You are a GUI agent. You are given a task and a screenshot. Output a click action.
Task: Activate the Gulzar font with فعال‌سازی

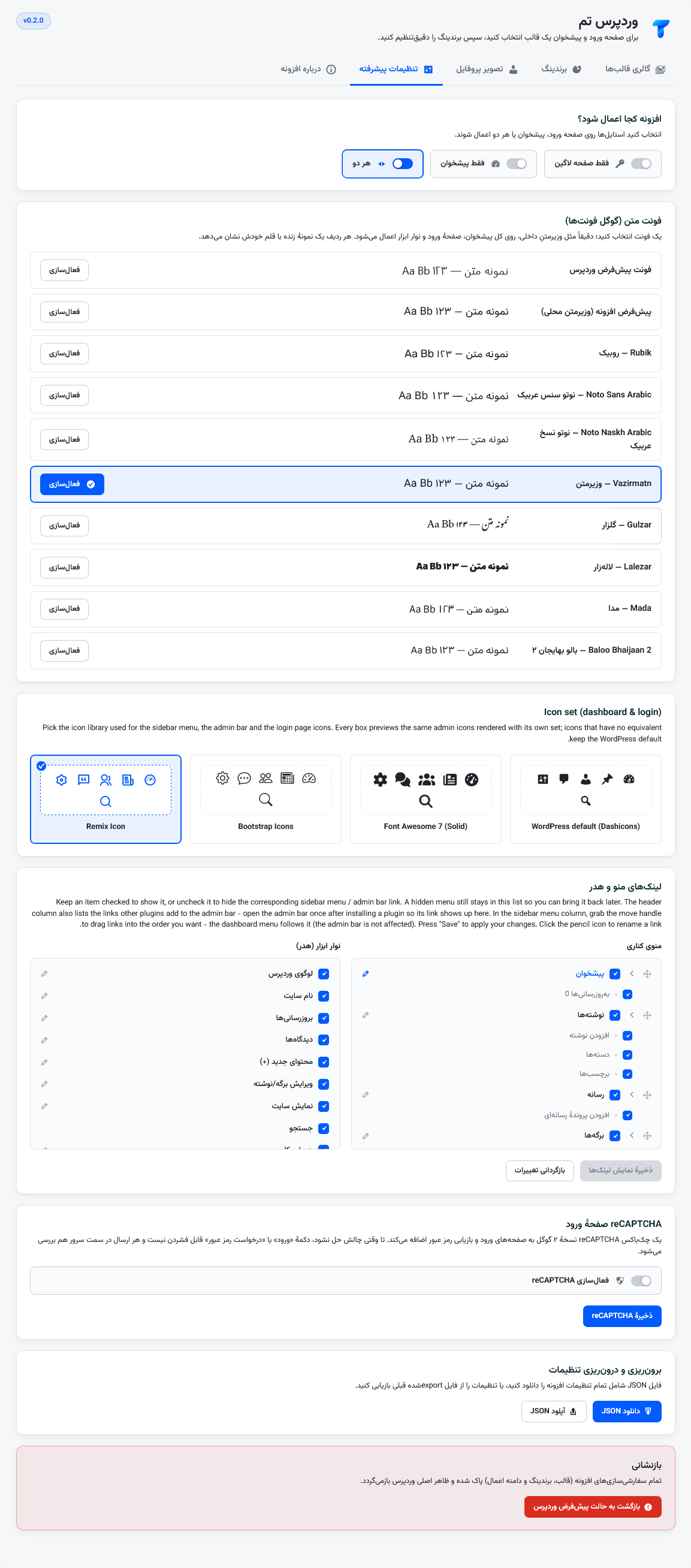pyautogui.click(x=65, y=525)
